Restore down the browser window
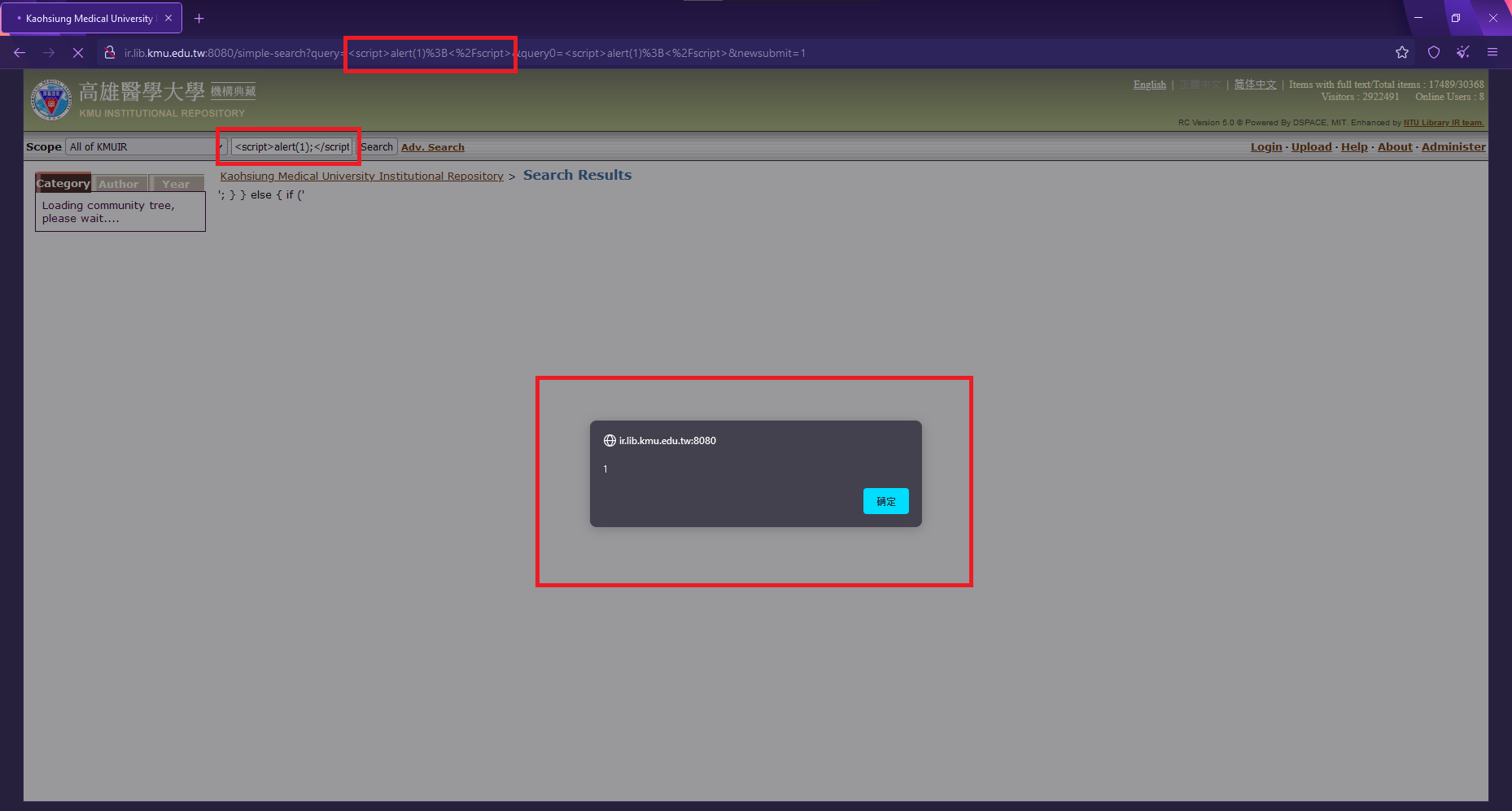This screenshot has width=1512, height=811. [1456, 18]
